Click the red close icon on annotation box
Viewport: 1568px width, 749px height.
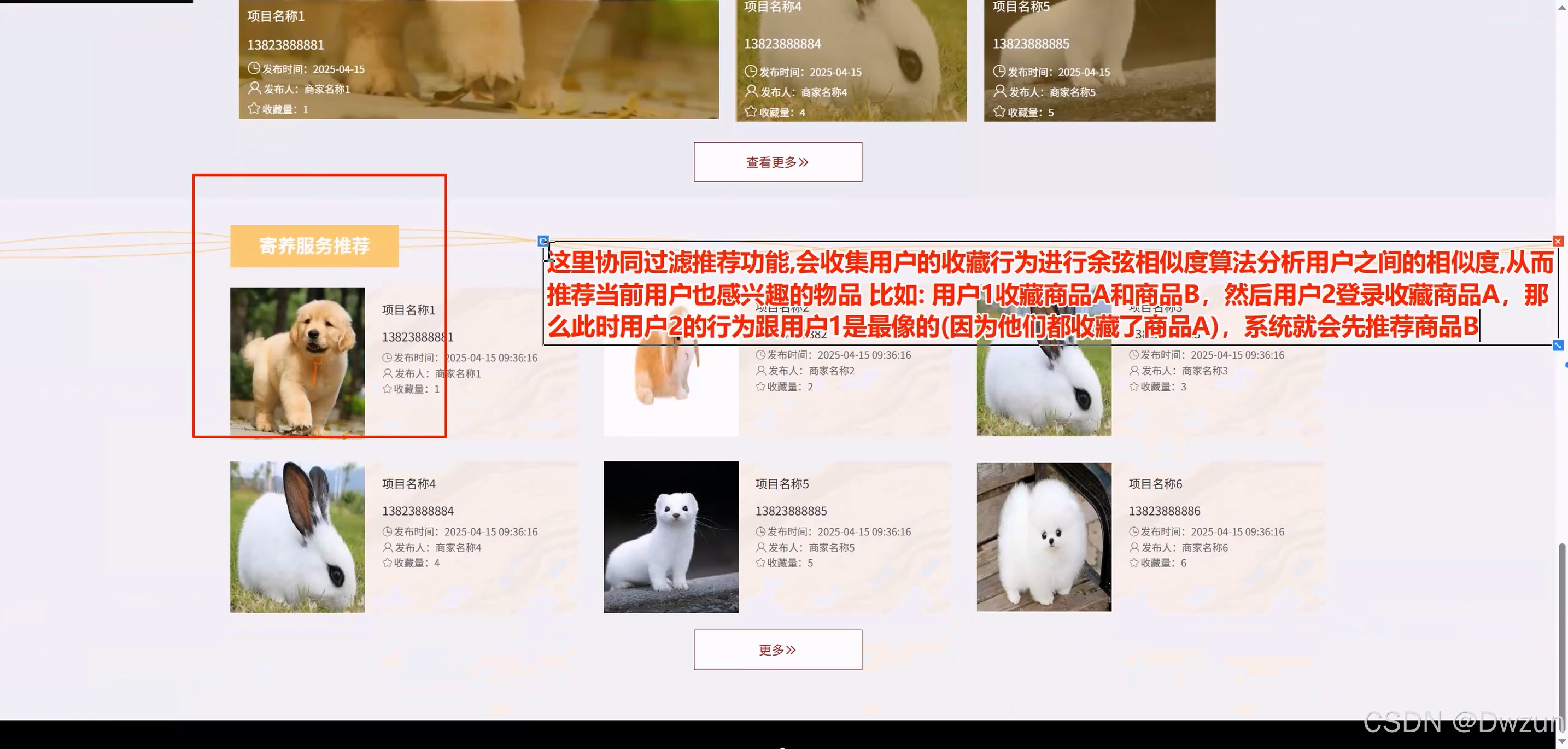click(x=1558, y=241)
